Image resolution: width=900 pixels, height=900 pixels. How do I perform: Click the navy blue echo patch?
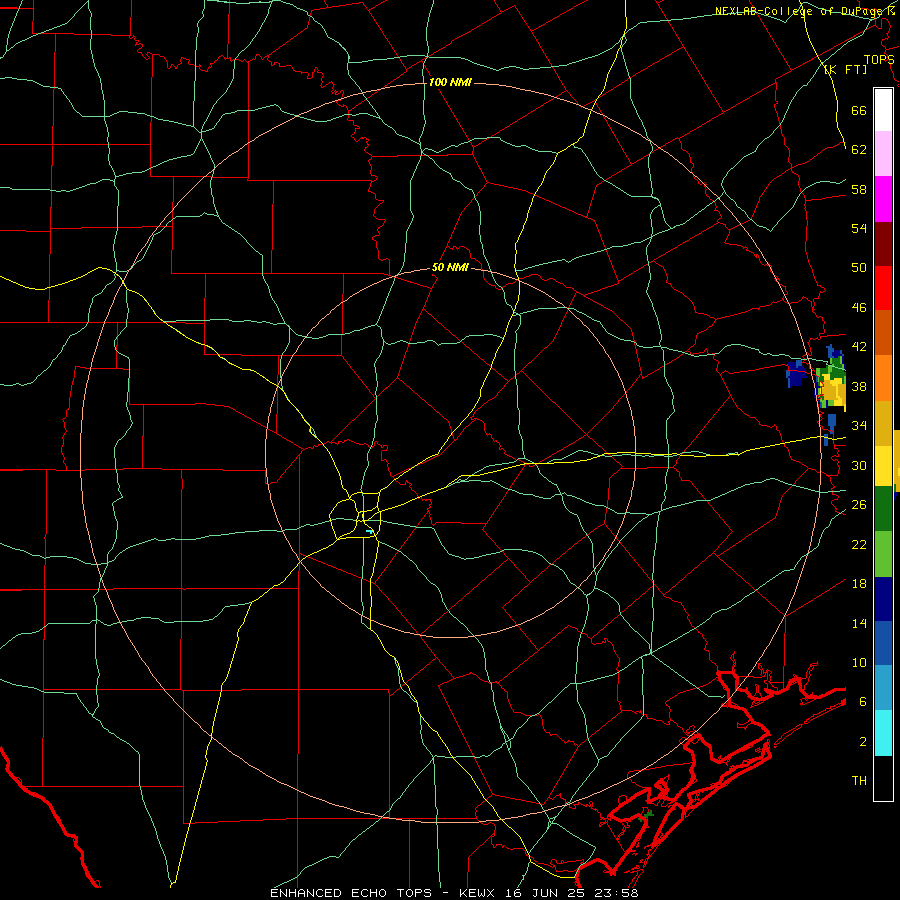[x=797, y=373]
